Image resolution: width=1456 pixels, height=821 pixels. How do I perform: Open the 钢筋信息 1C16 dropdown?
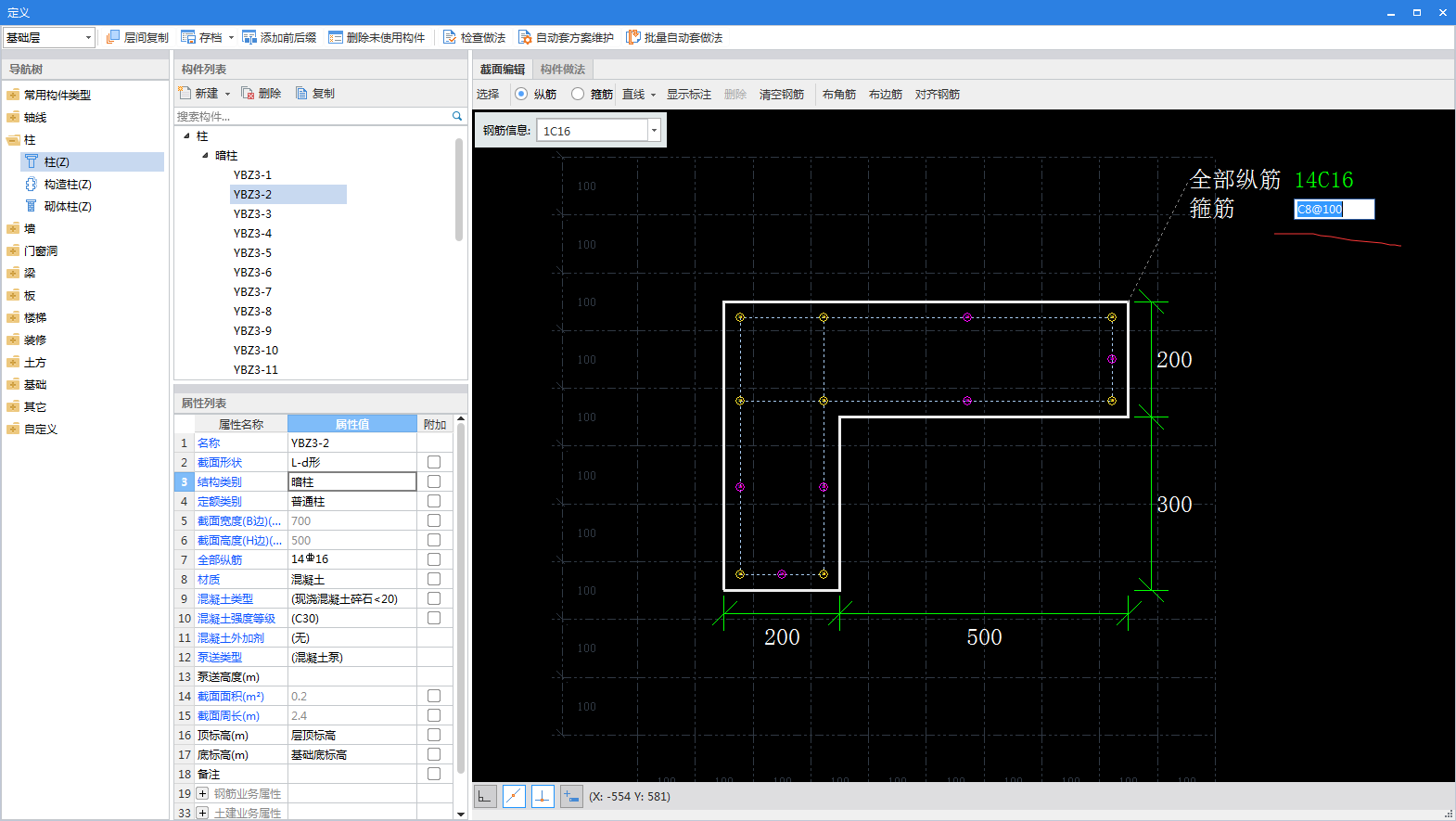tap(654, 131)
